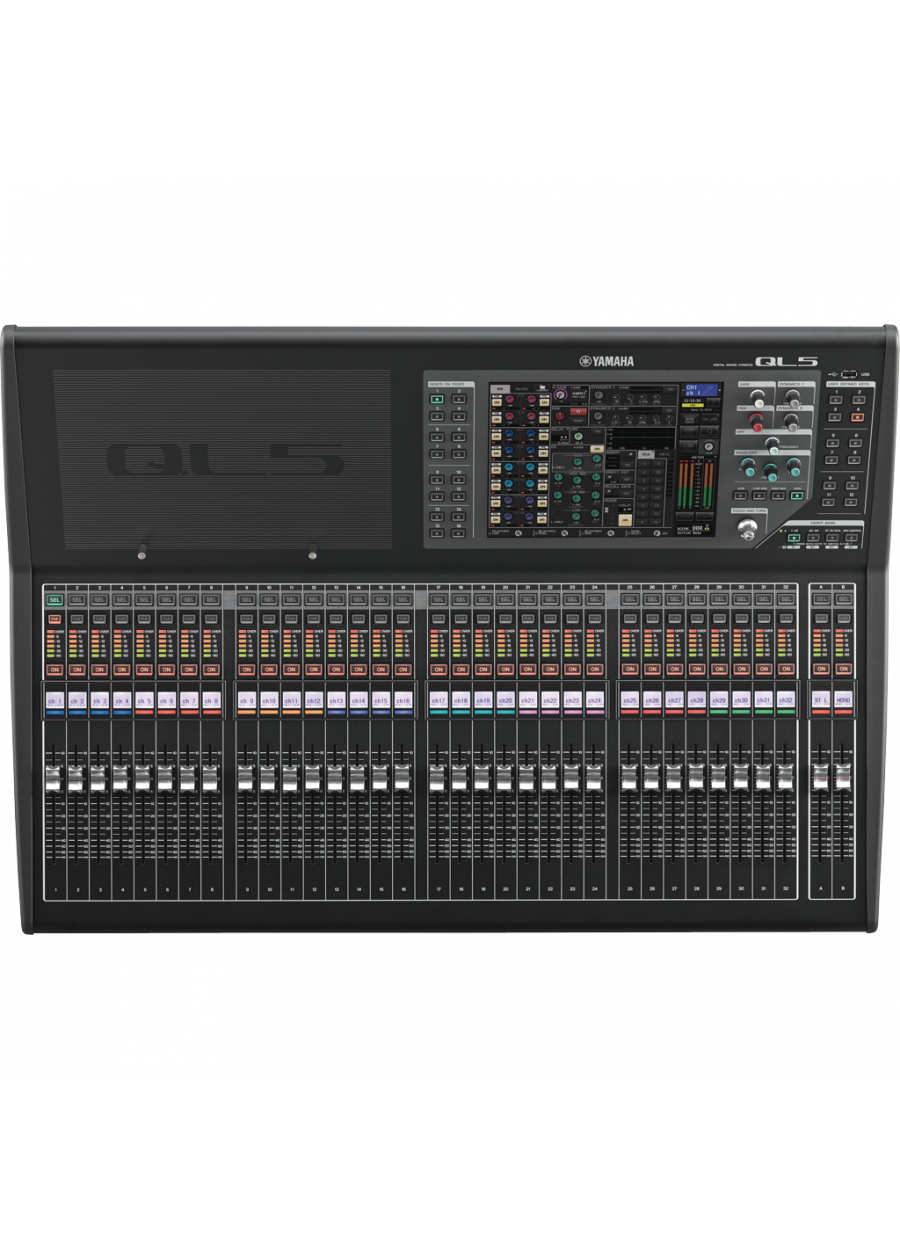Tap the ch28 channel name display

click(697, 701)
